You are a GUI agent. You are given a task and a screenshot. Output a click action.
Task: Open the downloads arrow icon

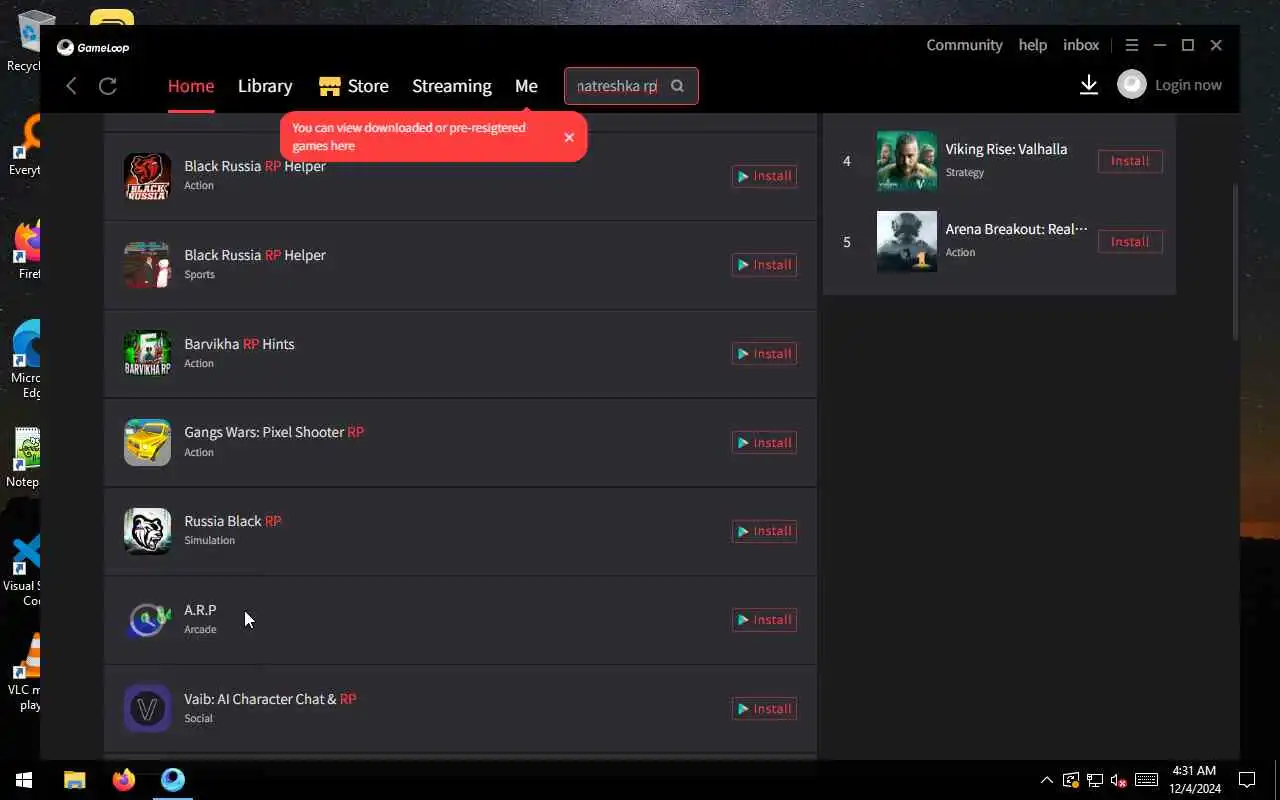[x=1089, y=85]
